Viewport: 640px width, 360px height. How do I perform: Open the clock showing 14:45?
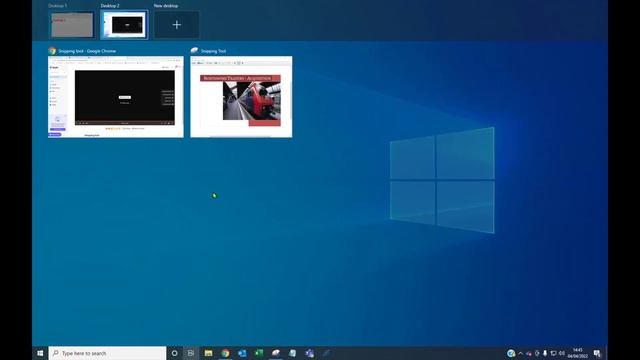point(578,353)
